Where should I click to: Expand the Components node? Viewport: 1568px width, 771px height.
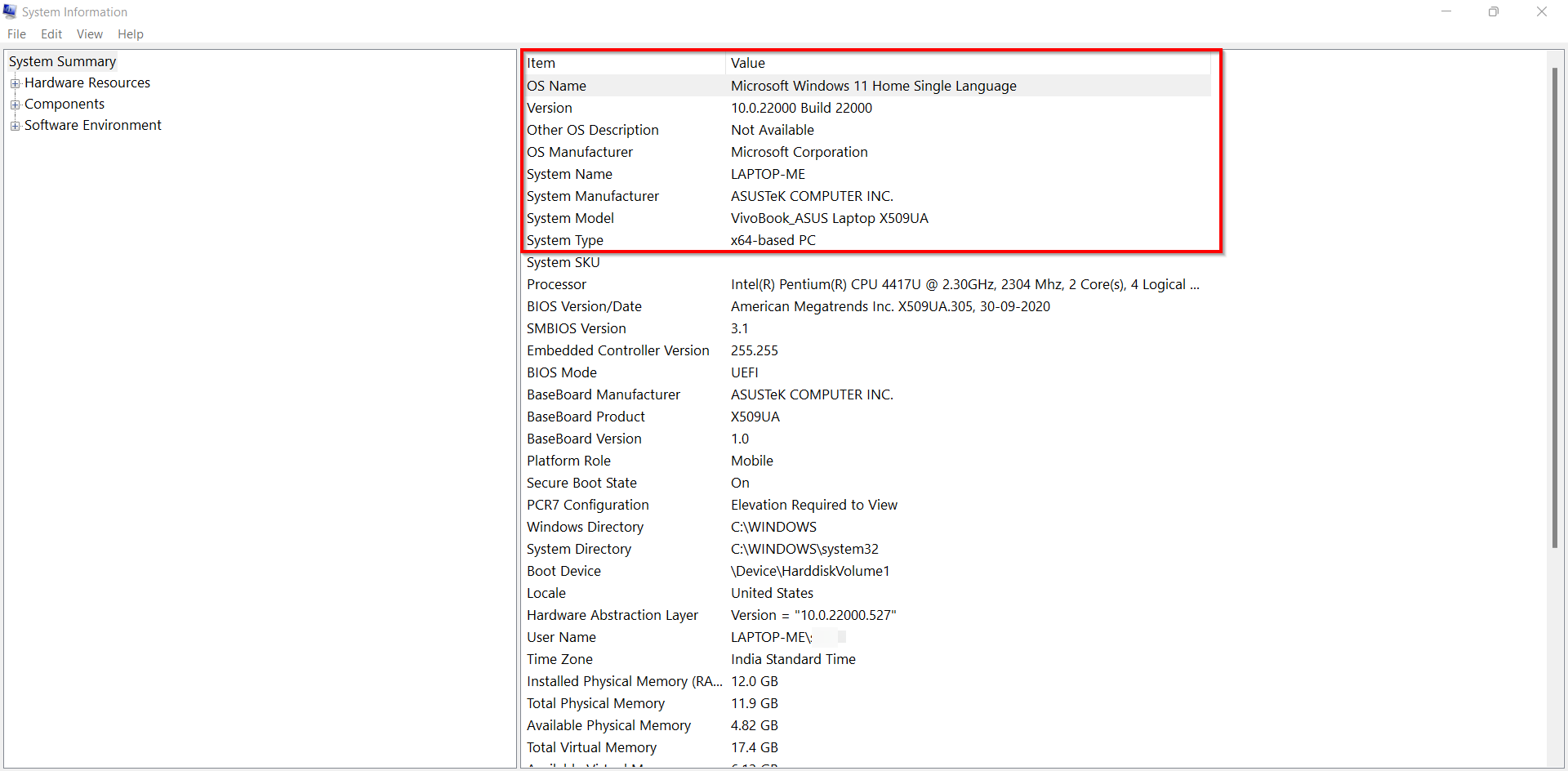pos(15,105)
